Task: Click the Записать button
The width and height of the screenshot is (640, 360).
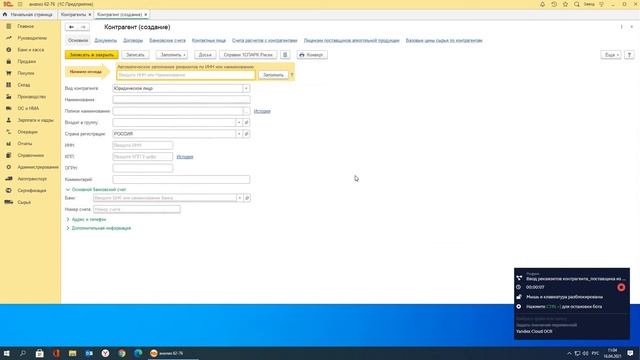Action: (x=135, y=55)
